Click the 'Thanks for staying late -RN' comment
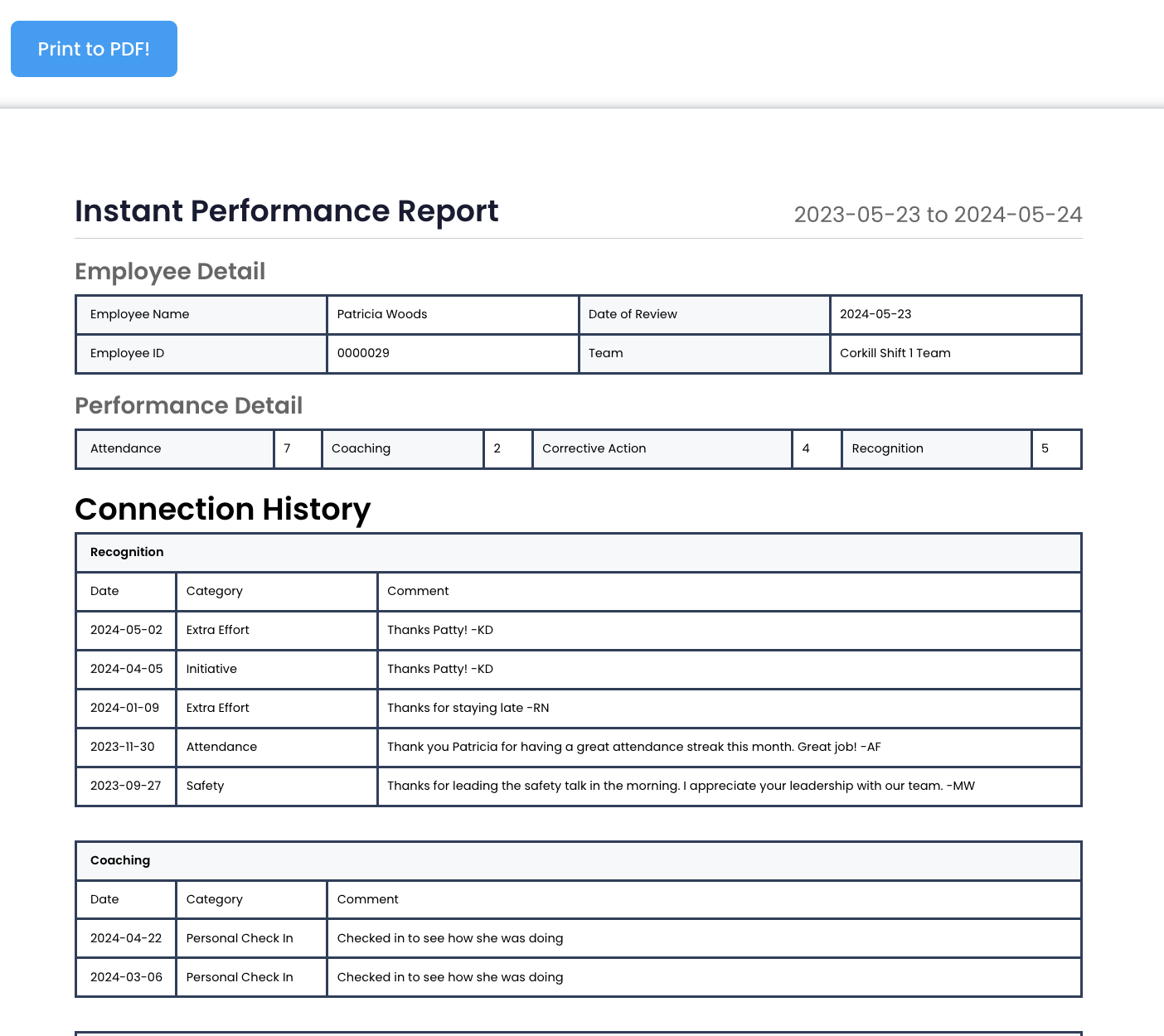This screenshot has width=1164, height=1036. [x=468, y=708]
